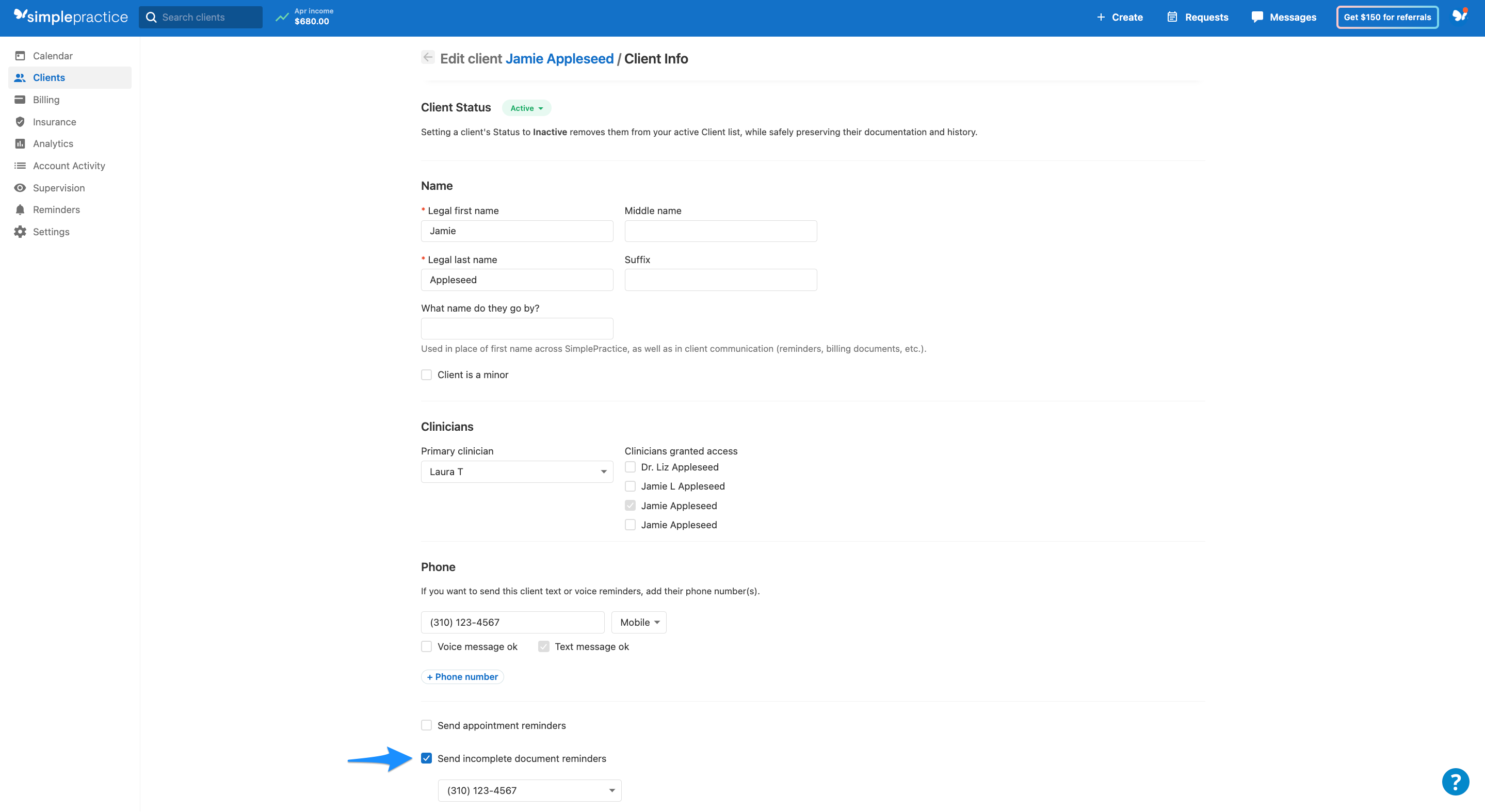
Task: Check the Client is a minor box
Action: [x=427, y=375]
